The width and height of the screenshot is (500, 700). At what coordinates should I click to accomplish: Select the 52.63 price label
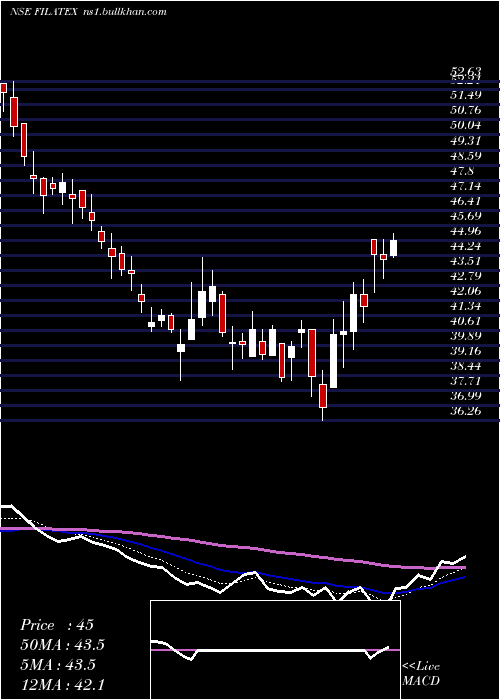pos(465,71)
